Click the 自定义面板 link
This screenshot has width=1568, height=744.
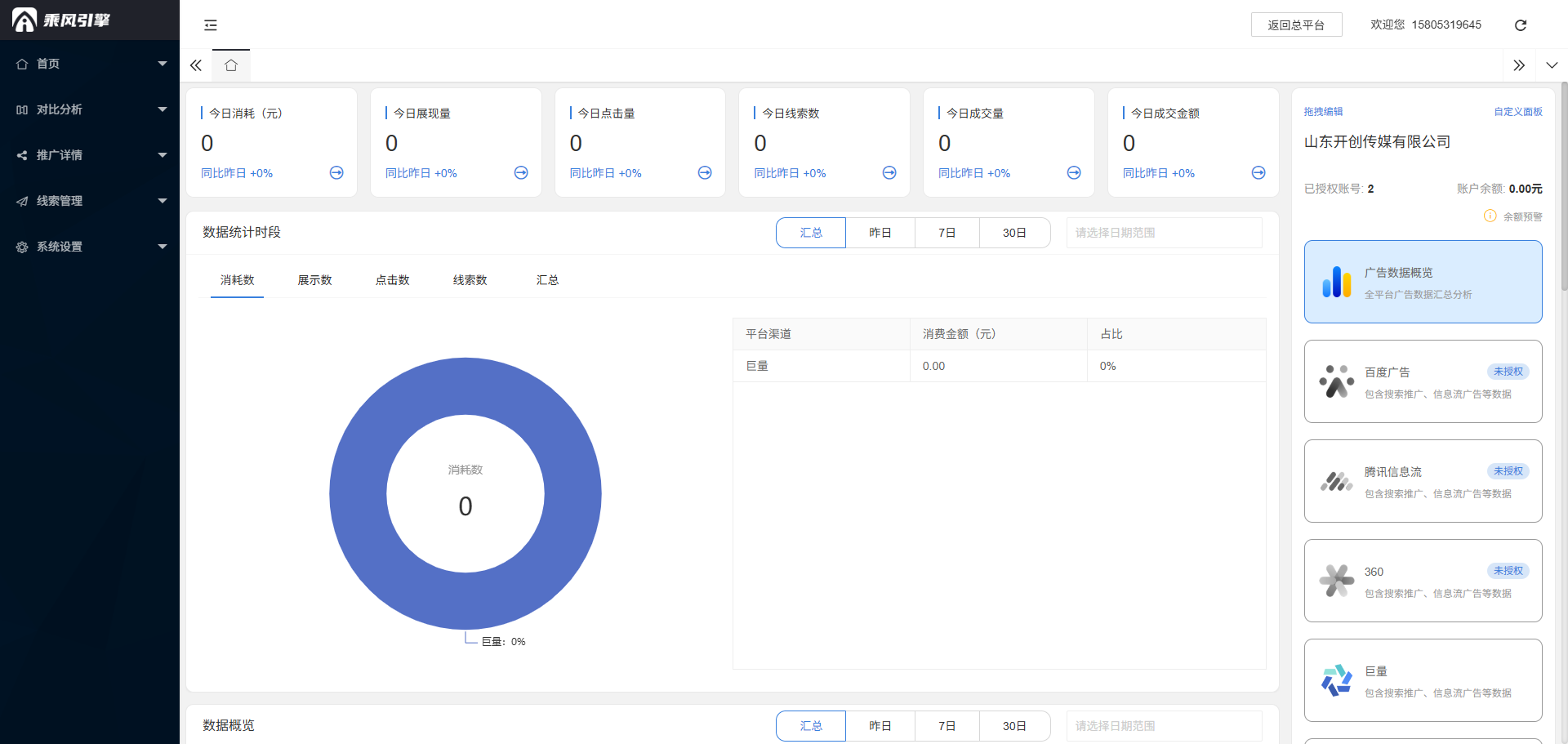click(x=1517, y=112)
